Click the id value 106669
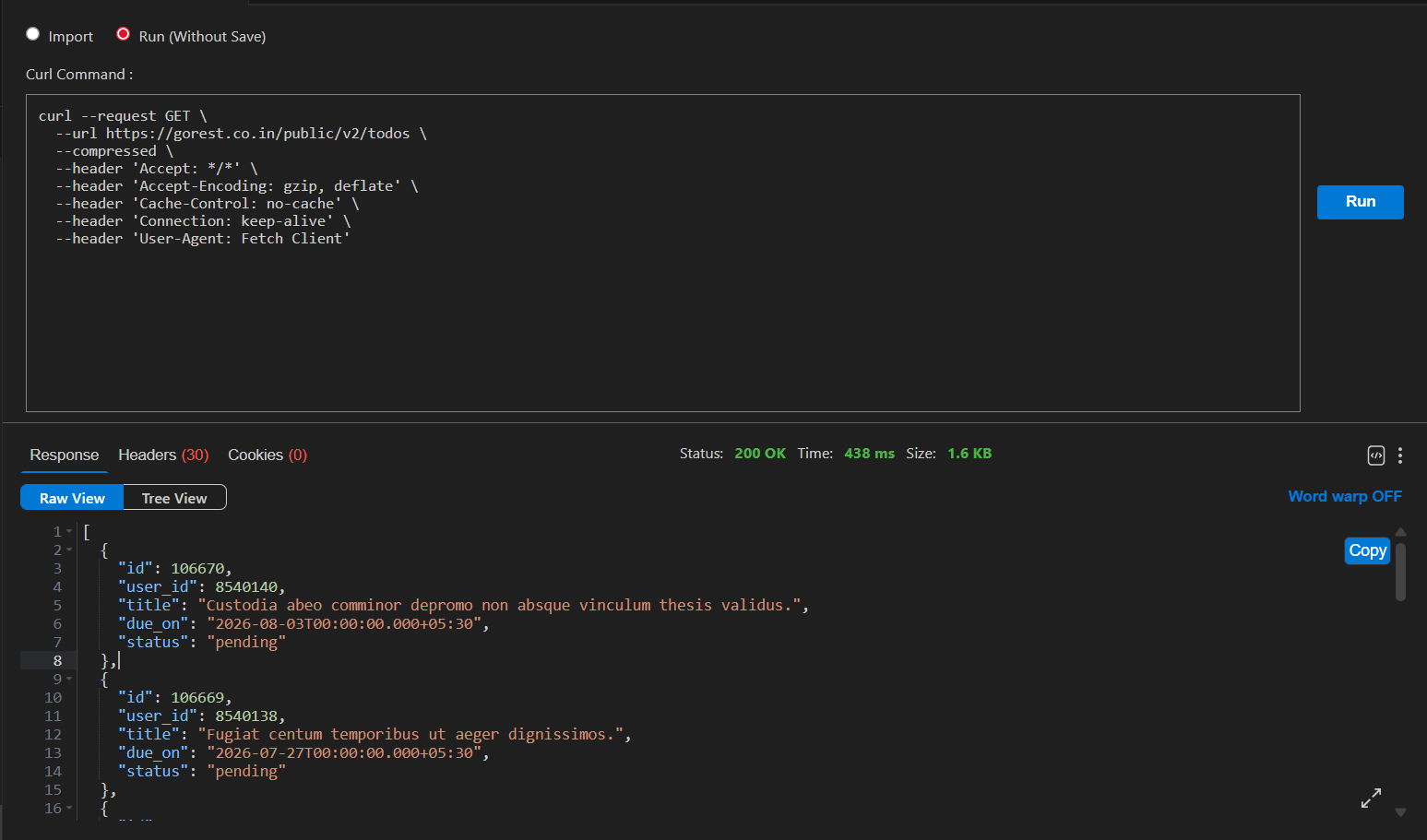 pos(197,698)
